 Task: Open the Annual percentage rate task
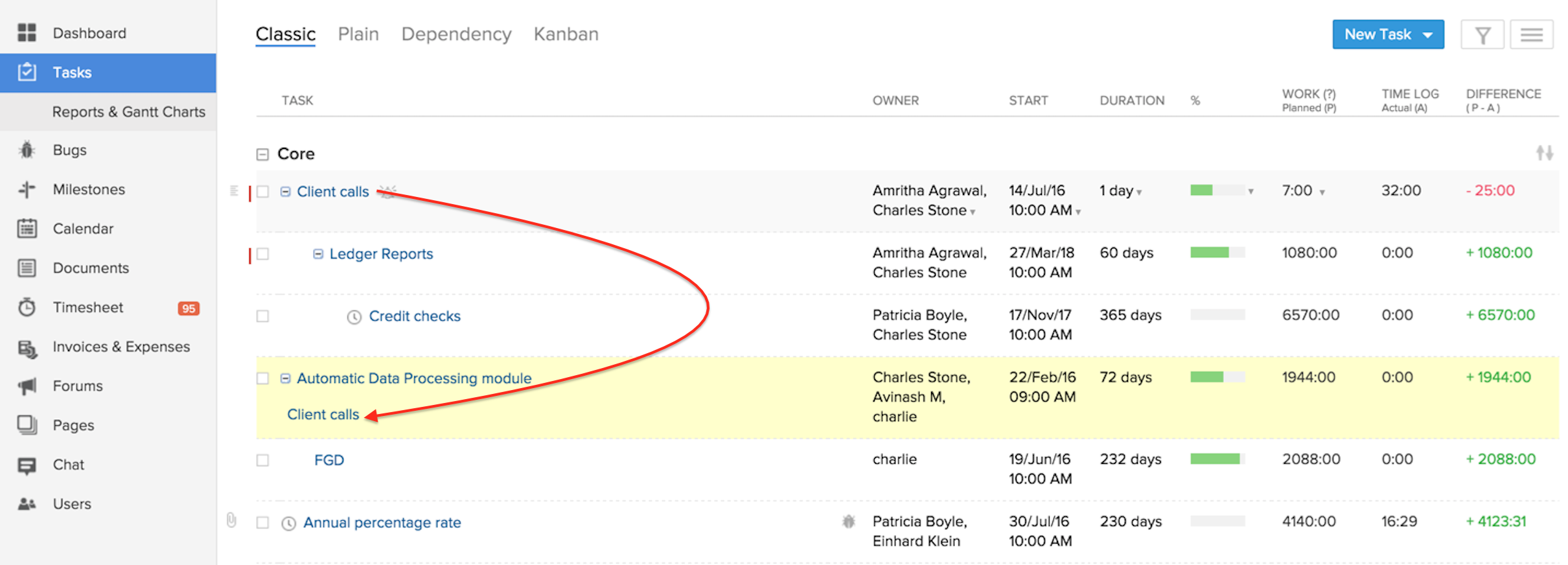click(382, 523)
